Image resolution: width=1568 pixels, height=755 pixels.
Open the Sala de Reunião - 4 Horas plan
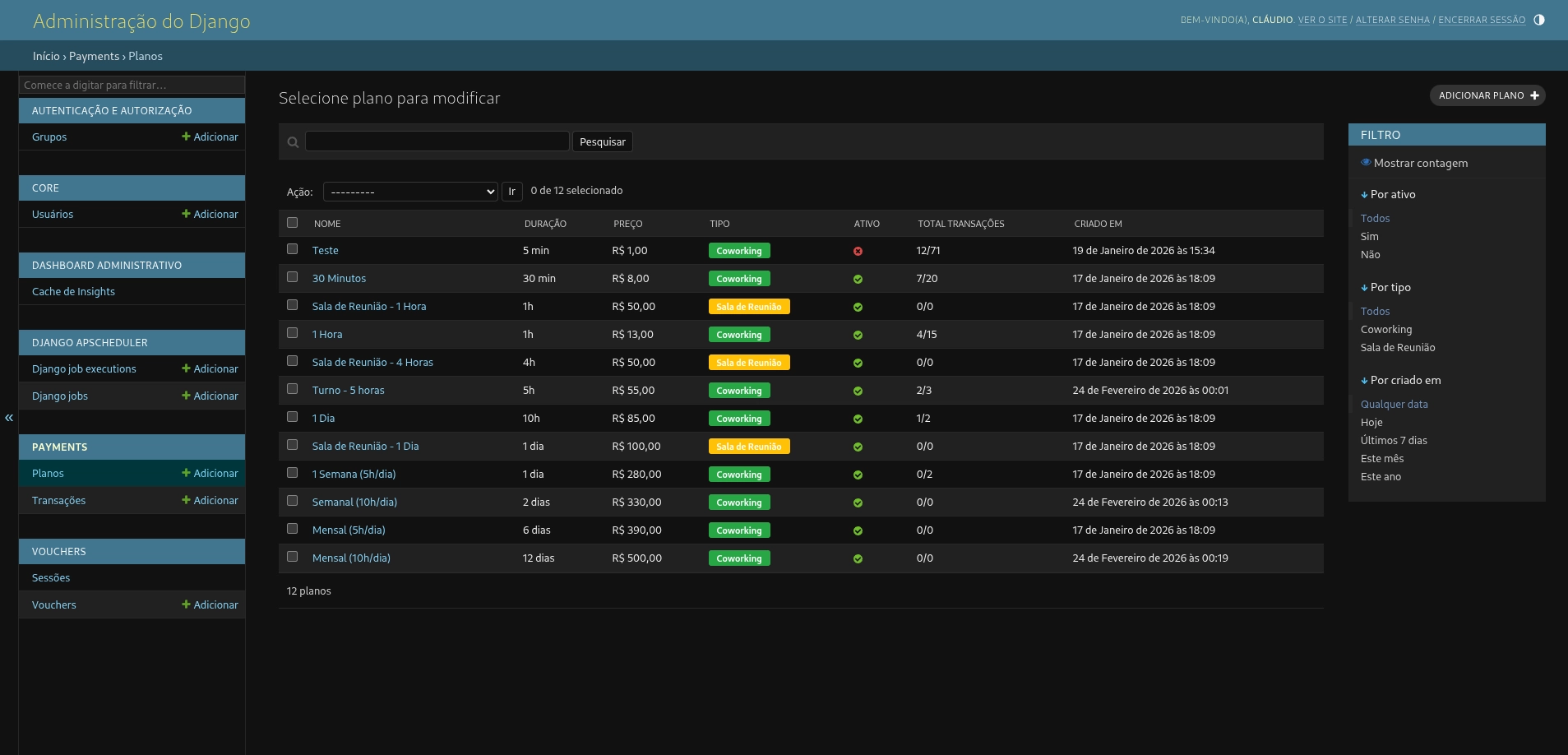372,362
